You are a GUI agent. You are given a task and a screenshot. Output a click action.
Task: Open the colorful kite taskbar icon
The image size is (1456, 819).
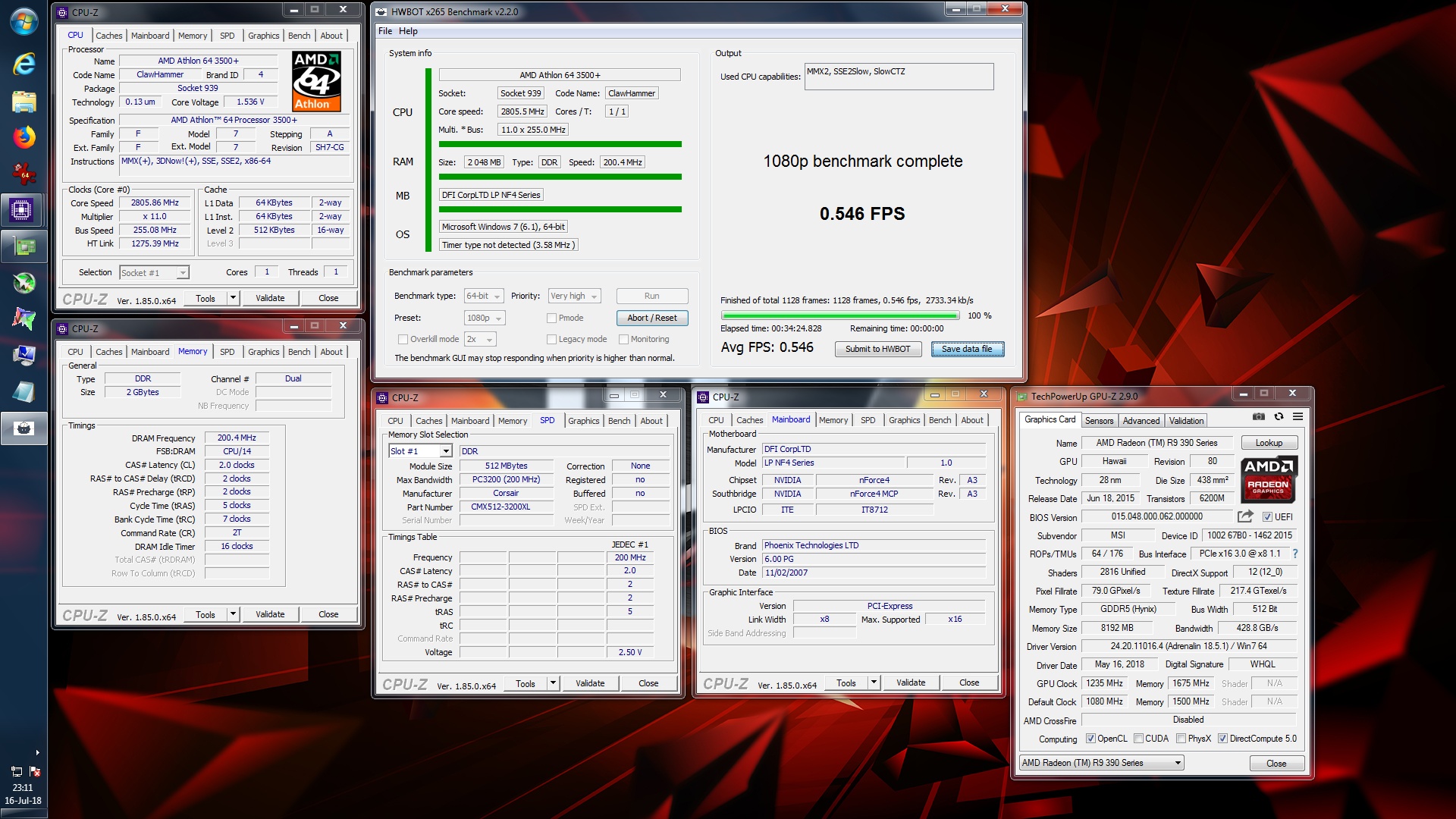24,318
